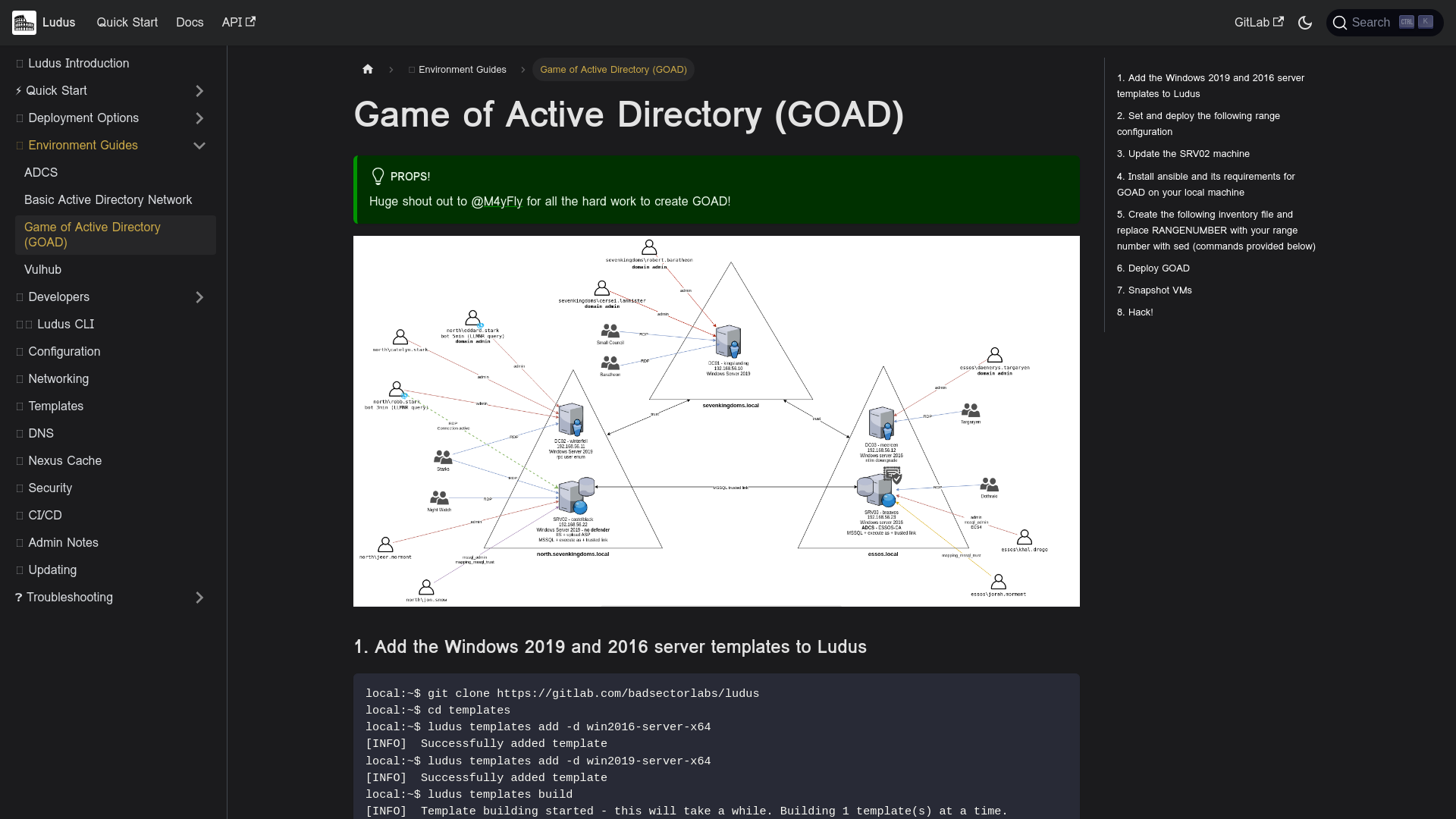Select Environment Guides sidebar category
The image size is (1456, 819).
(x=99, y=146)
